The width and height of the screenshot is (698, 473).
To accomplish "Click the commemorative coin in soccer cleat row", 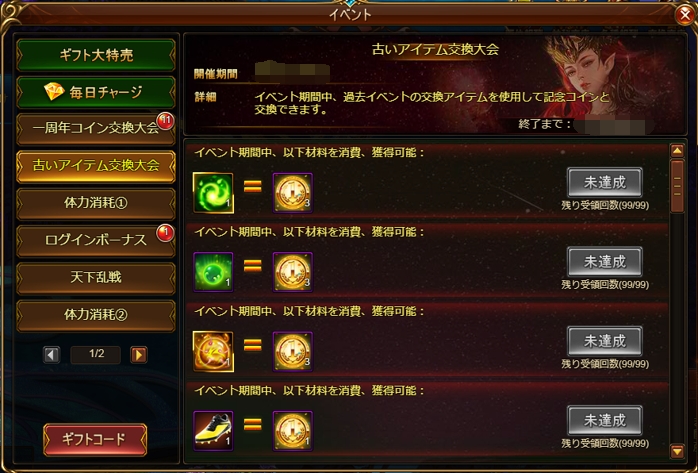I will tap(292, 431).
